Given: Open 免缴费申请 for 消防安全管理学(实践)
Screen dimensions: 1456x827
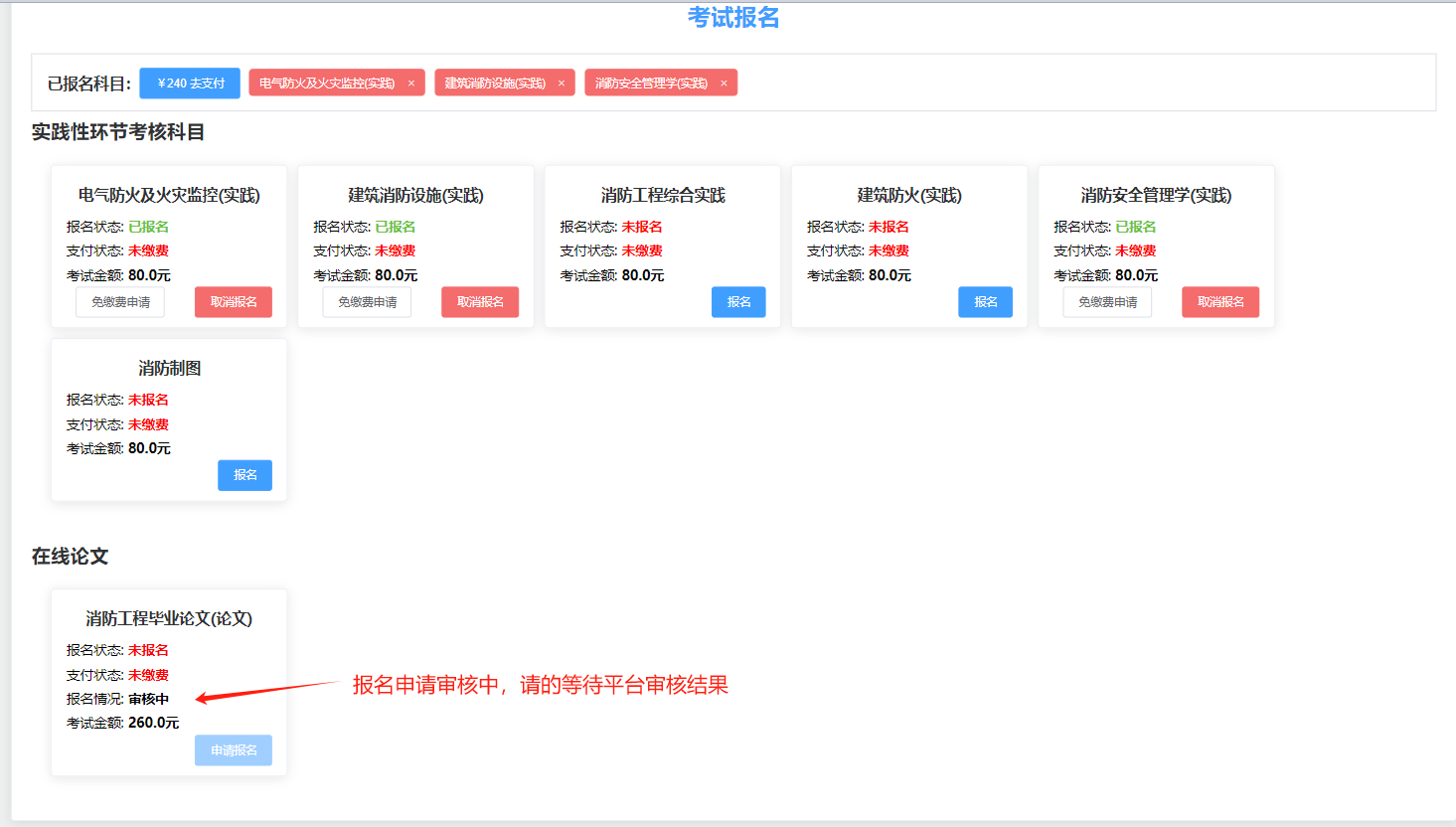Looking at the screenshot, I should point(1107,302).
